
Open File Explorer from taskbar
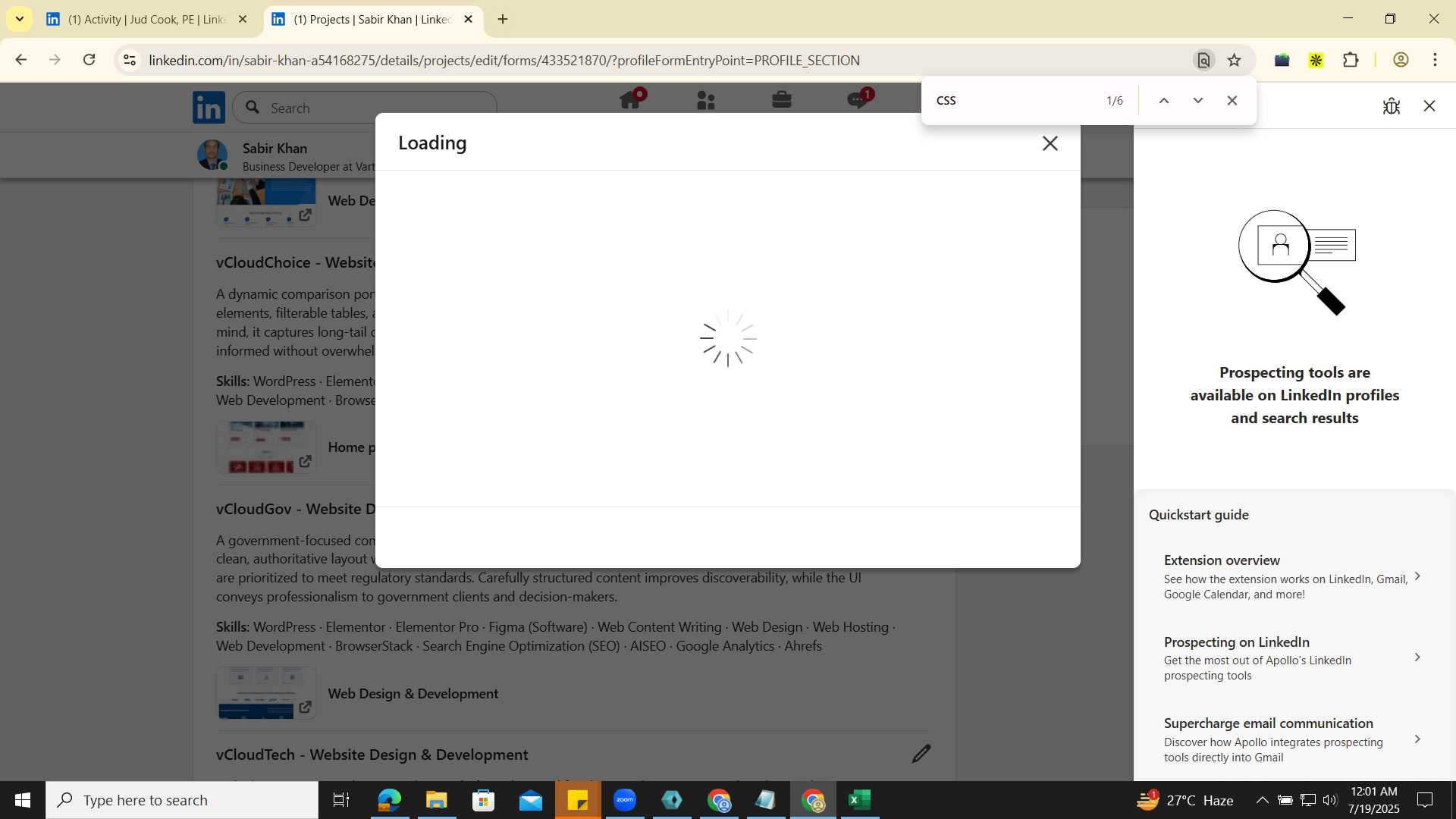tap(436, 800)
